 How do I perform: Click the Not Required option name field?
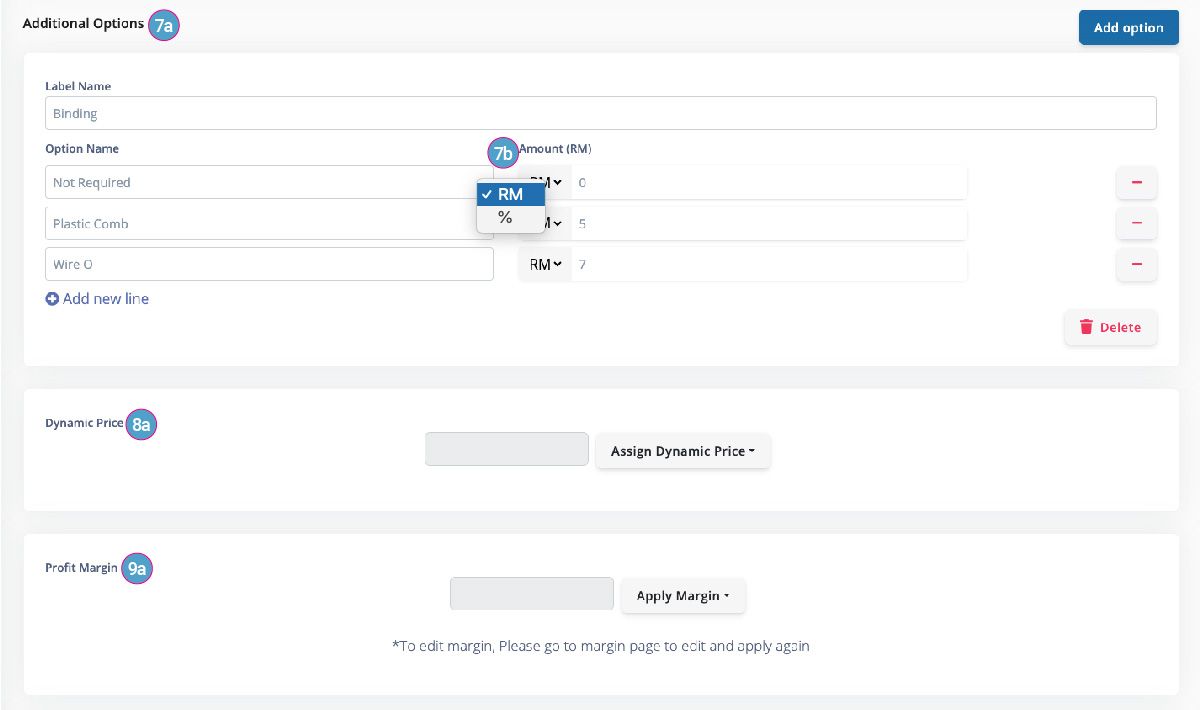click(x=269, y=182)
